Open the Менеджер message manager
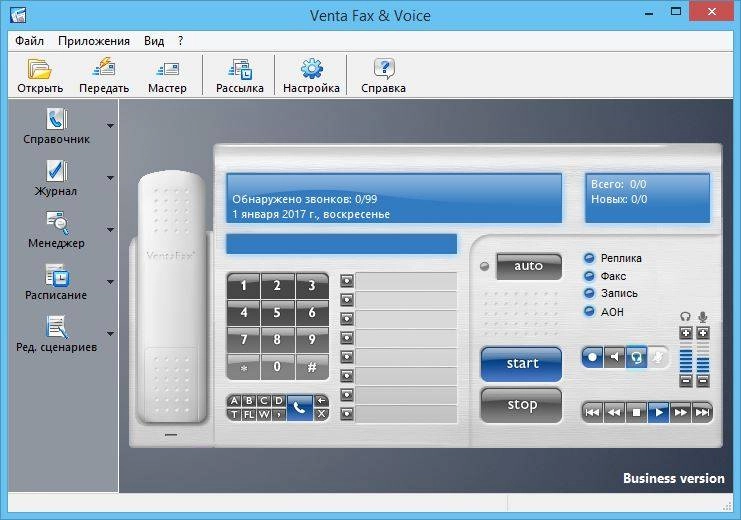The width and height of the screenshot is (741, 520). (x=56, y=230)
